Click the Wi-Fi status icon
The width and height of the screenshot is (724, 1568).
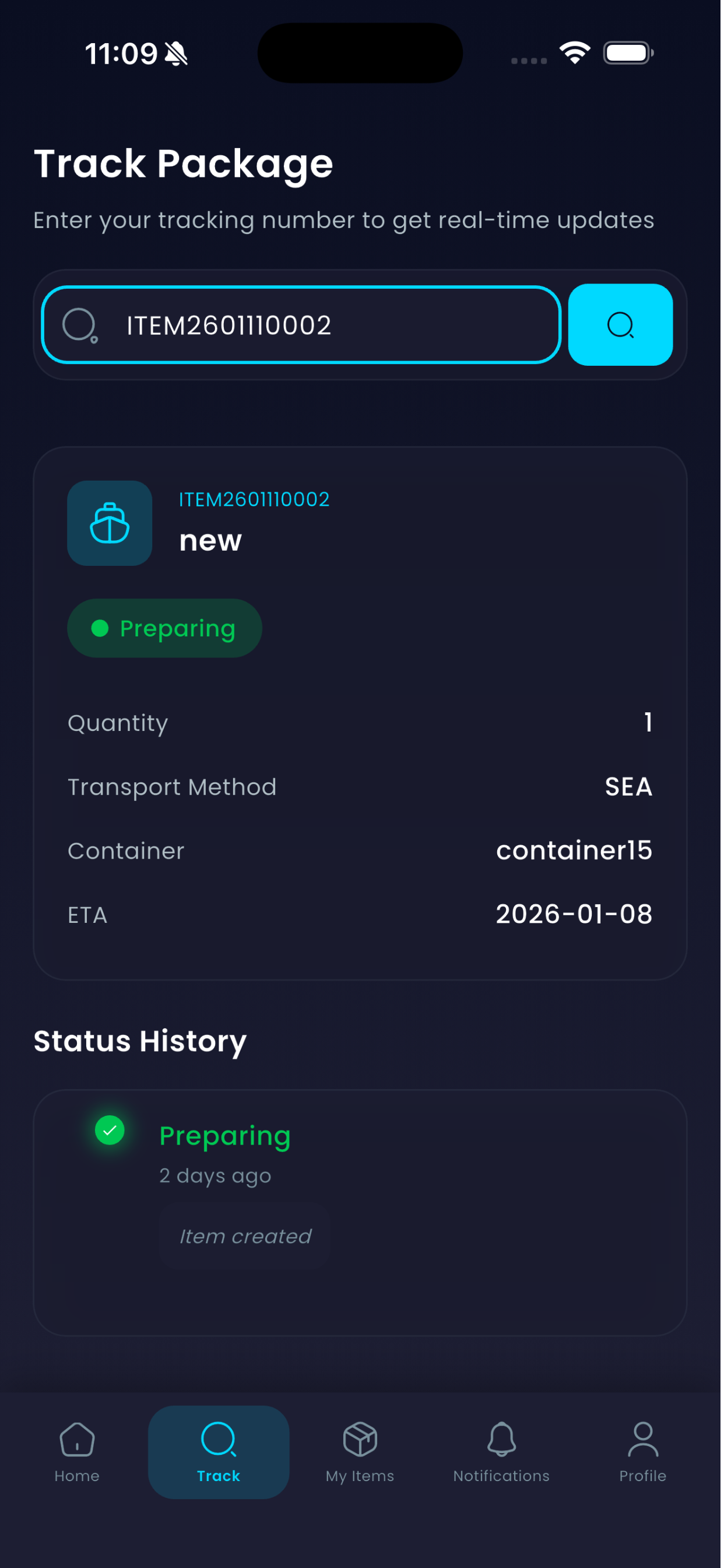tap(575, 53)
